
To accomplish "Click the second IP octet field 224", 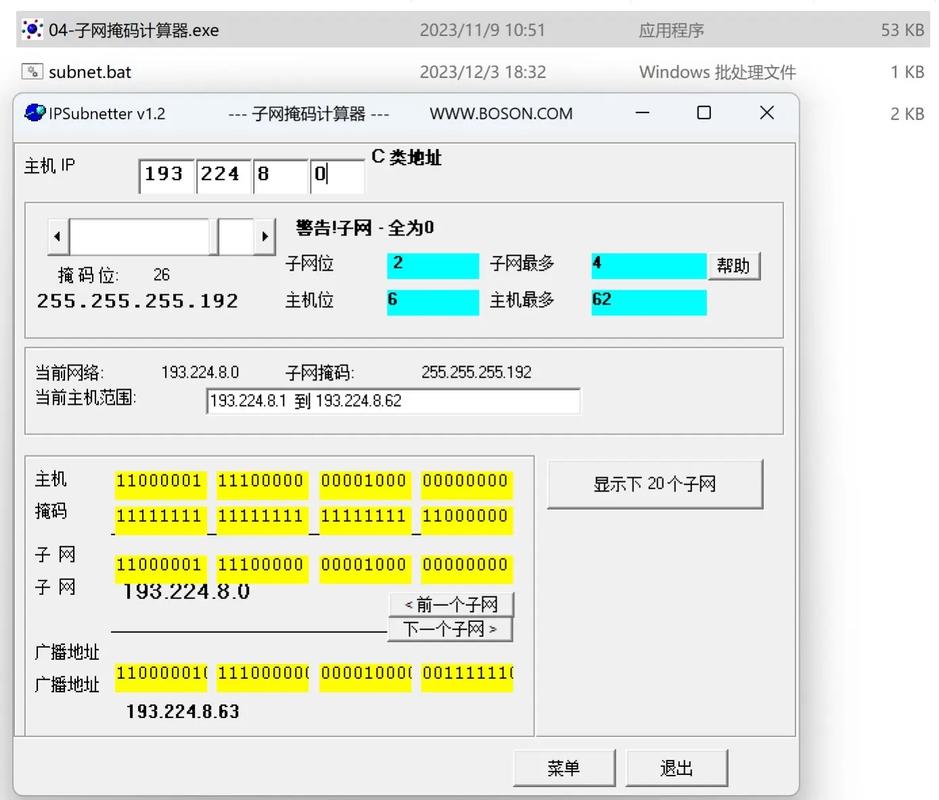I will click(223, 176).
